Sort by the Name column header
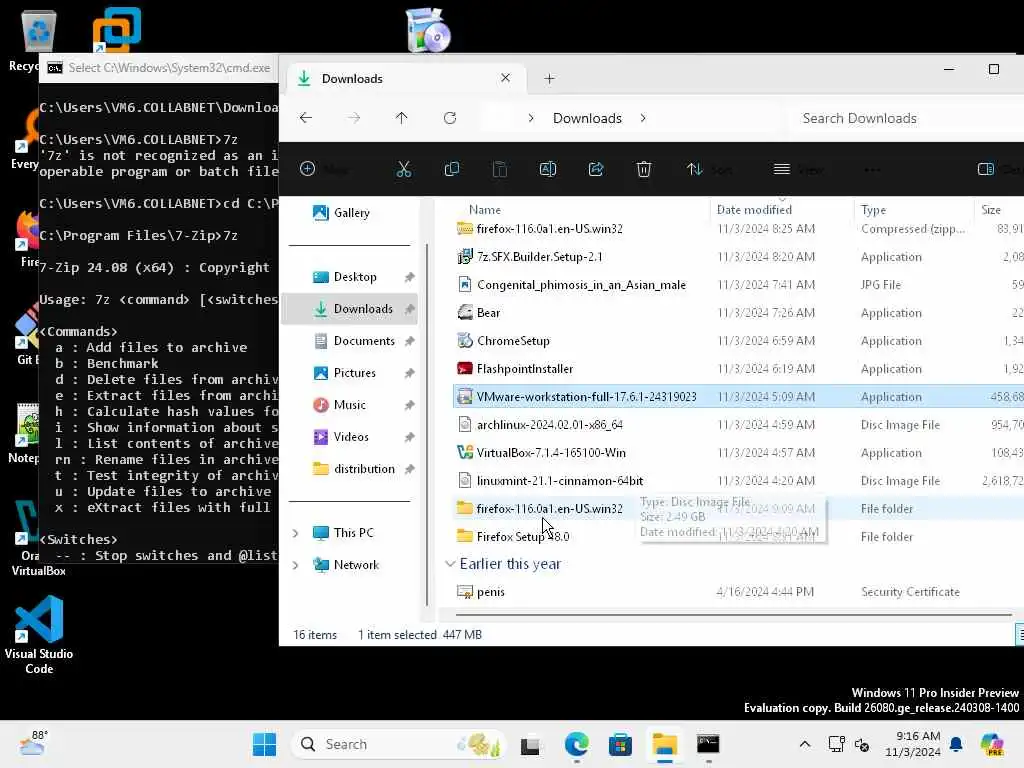 [485, 210]
